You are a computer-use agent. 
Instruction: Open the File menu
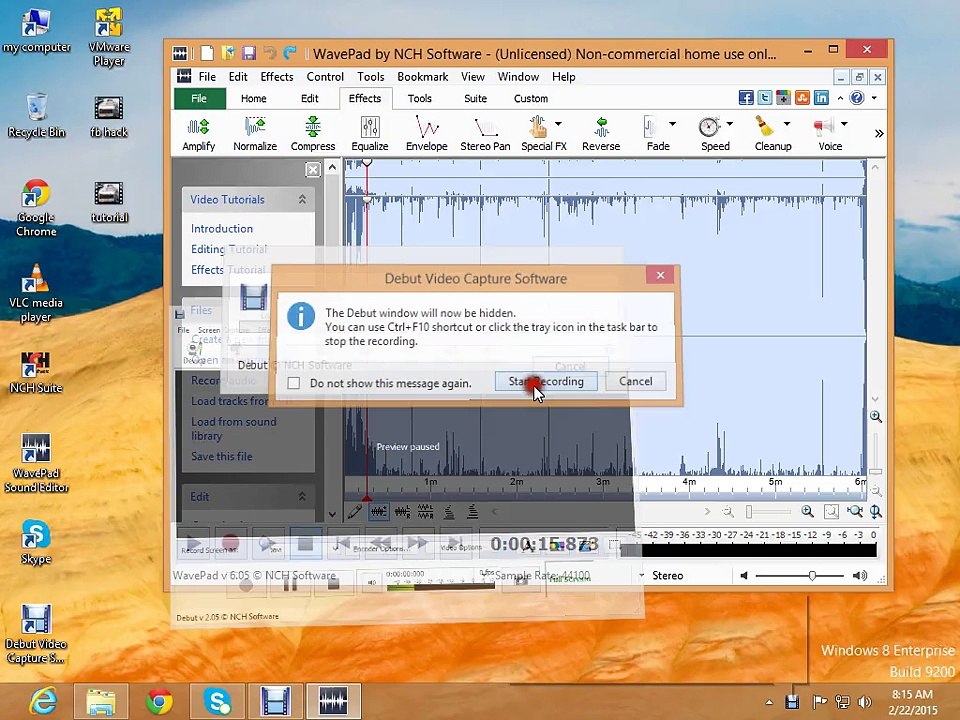point(207,77)
